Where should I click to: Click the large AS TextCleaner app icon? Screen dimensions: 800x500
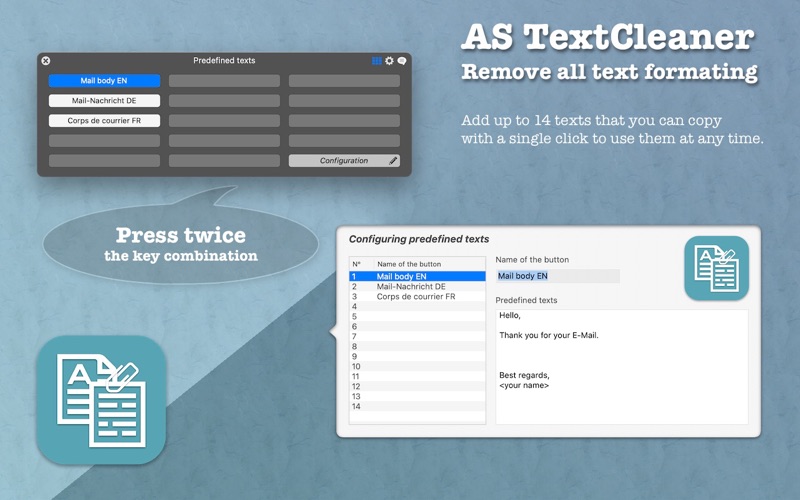102,400
